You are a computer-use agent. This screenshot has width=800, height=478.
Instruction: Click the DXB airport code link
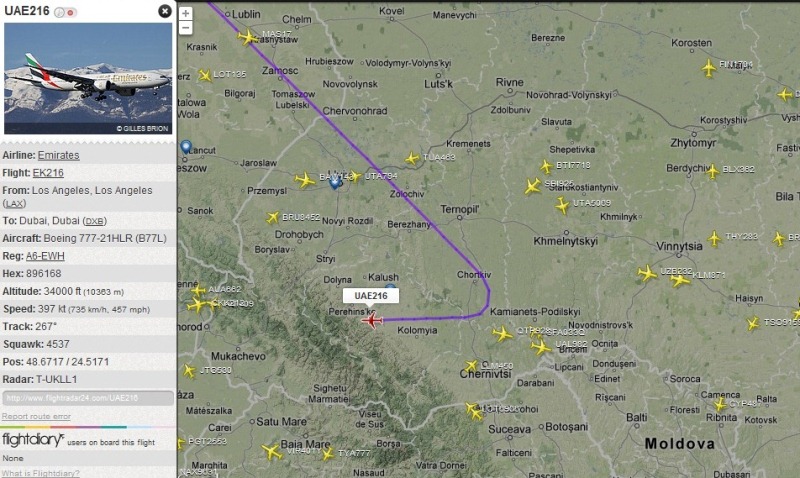coord(94,221)
